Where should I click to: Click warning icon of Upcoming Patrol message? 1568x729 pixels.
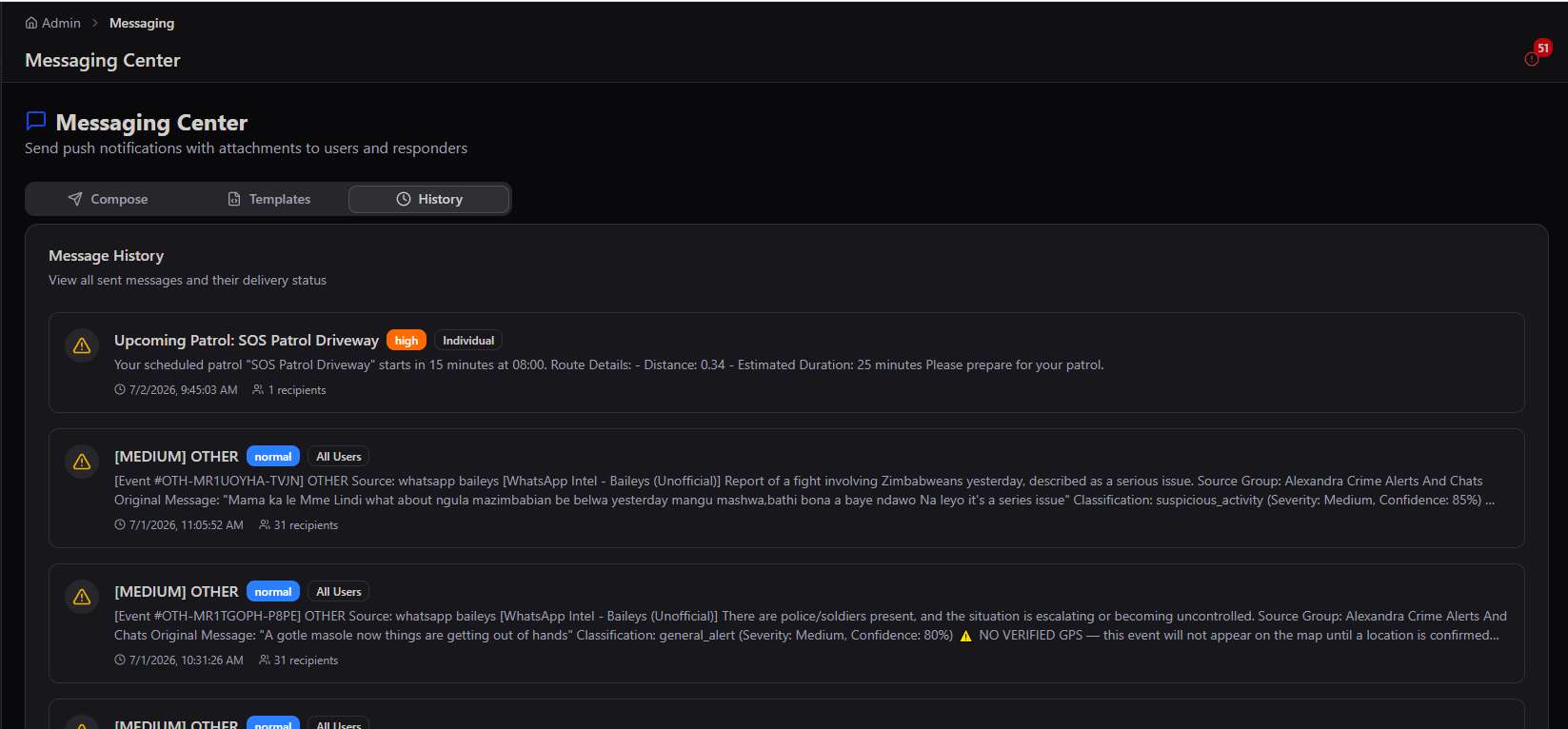[82, 345]
